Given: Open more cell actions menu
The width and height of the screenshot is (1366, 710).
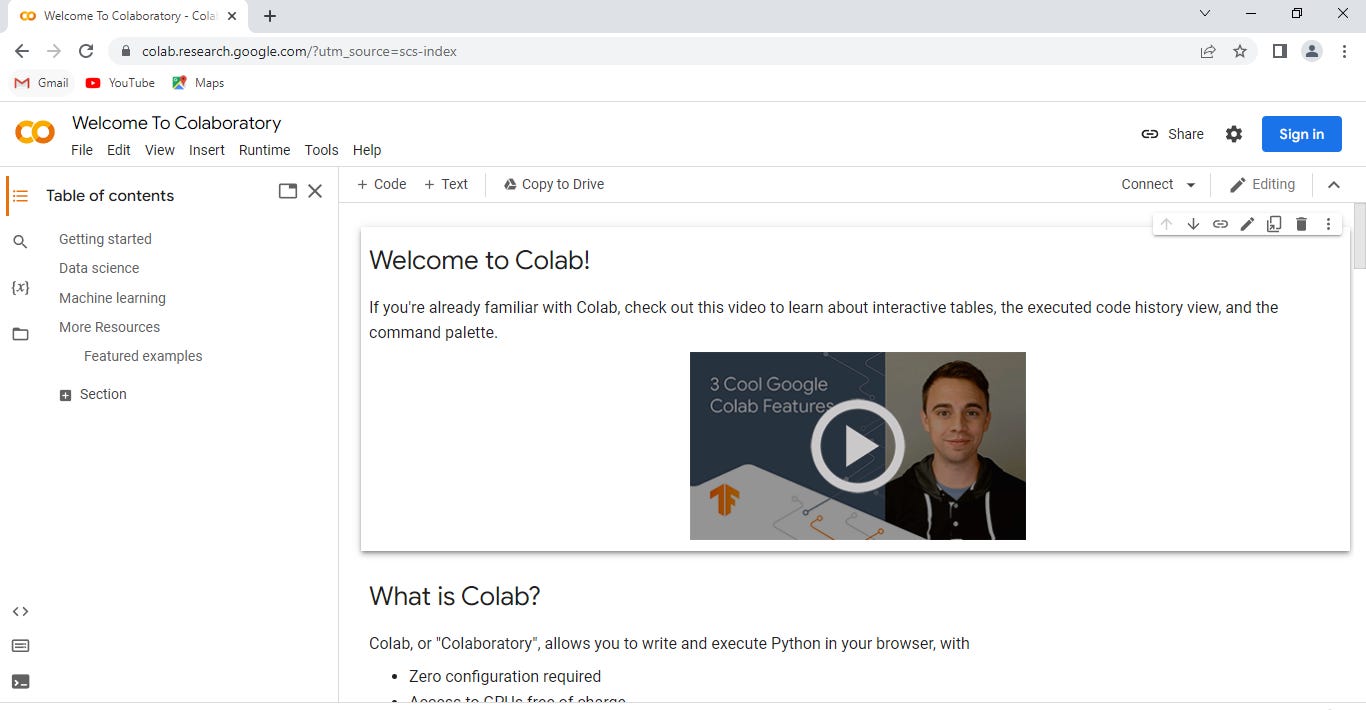Looking at the screenshot, I should pos(1328,224).
